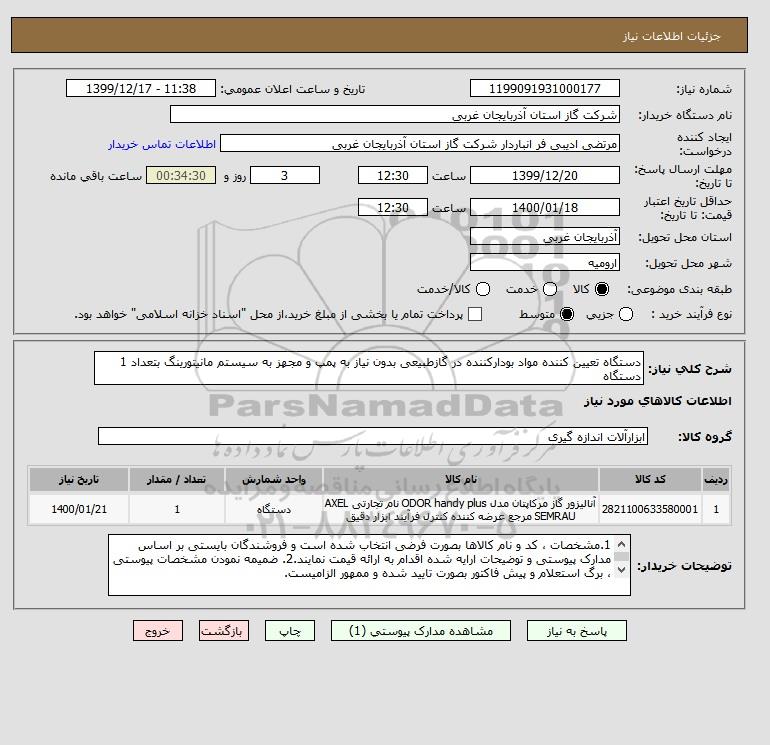Click the توضیحات خریدار text area
770x745 pixels.
(369, 565)
